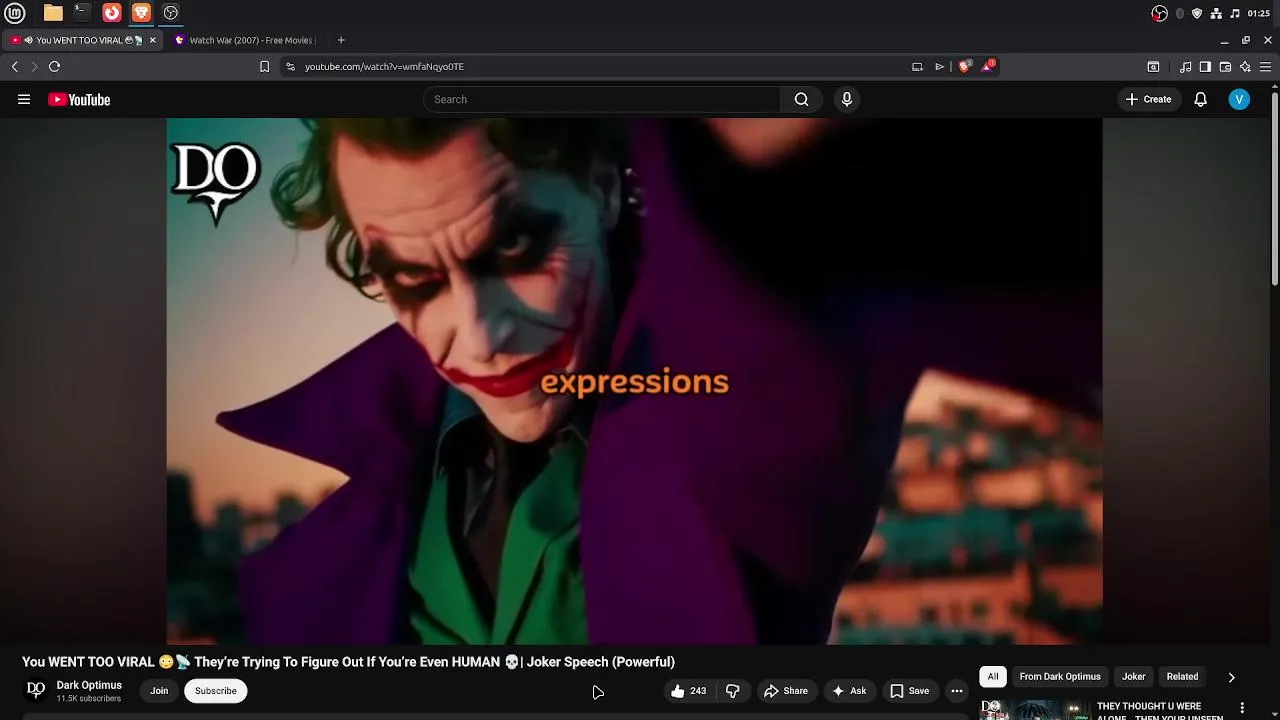Screen dimensions: 1280x720
Task: Open OBS Studio in taskbar
Action: point(170,13)
